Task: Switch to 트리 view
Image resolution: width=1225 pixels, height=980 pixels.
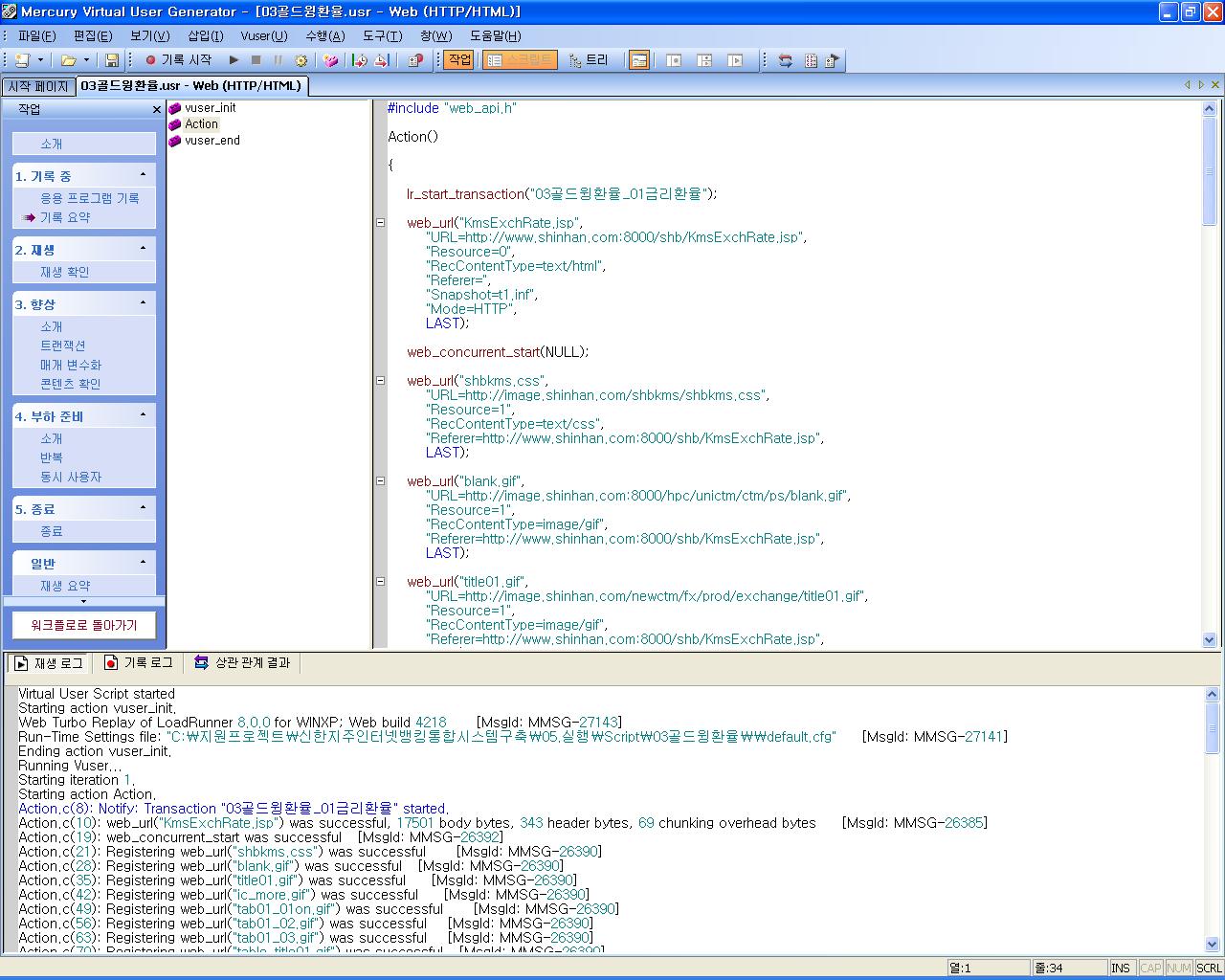Action: pyautogui.click(x=589, y=60)
